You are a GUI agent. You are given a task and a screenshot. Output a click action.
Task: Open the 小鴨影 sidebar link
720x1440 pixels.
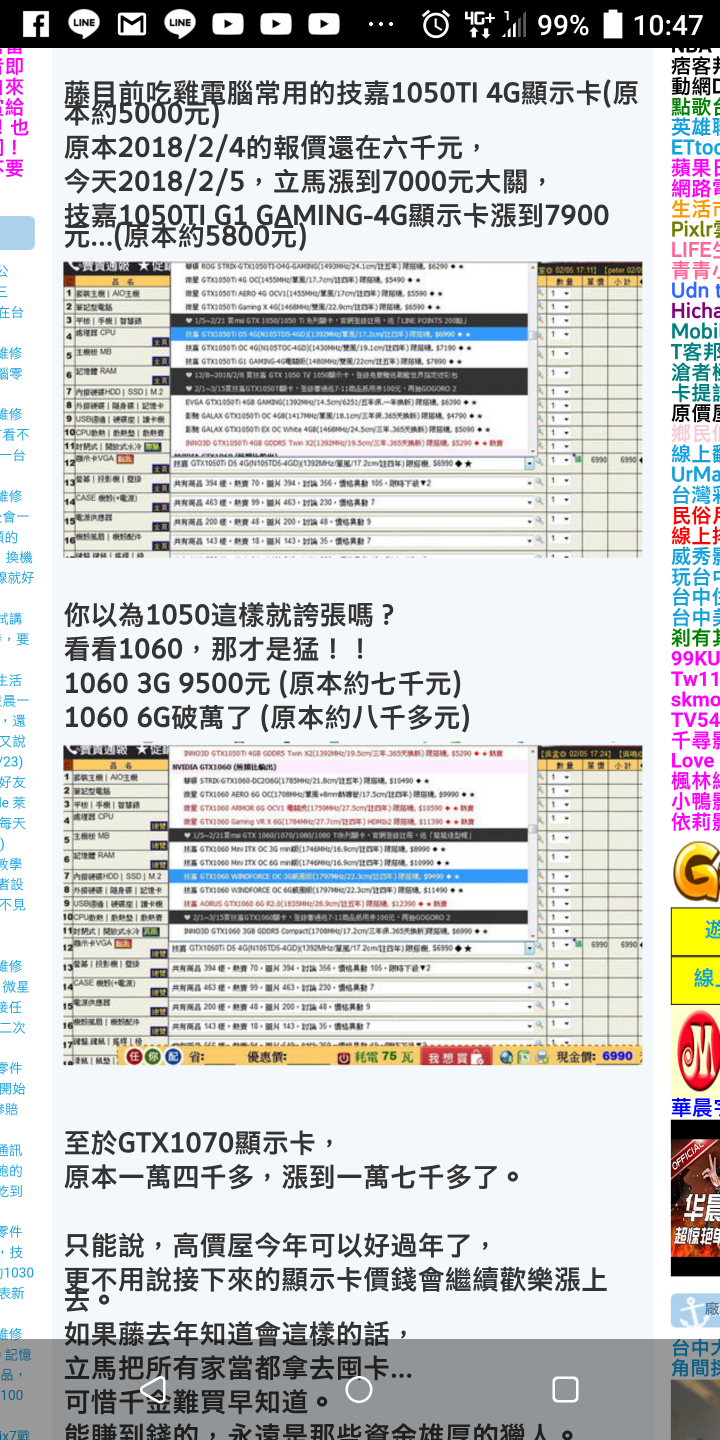[695, 801]
